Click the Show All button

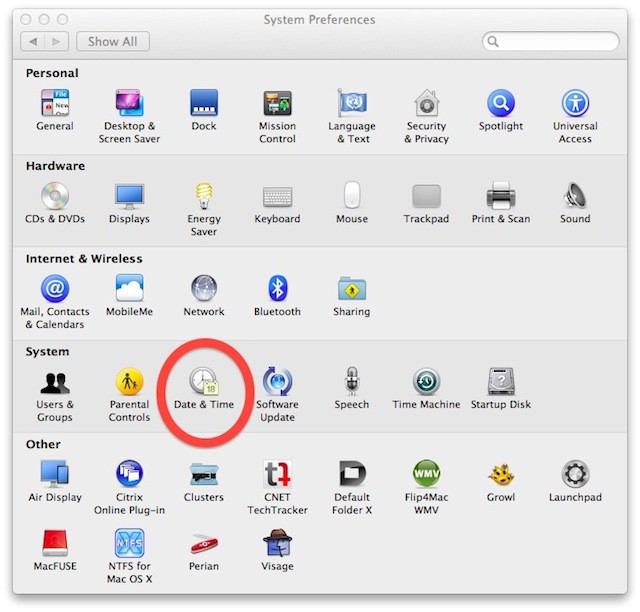pos(112,42)
